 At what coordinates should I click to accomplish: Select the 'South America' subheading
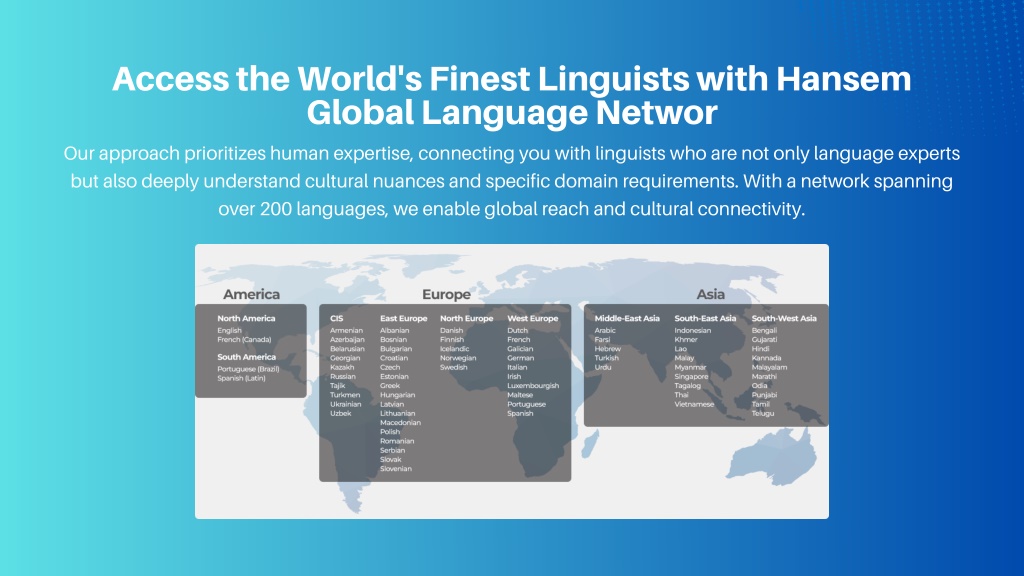click(246, 357)
